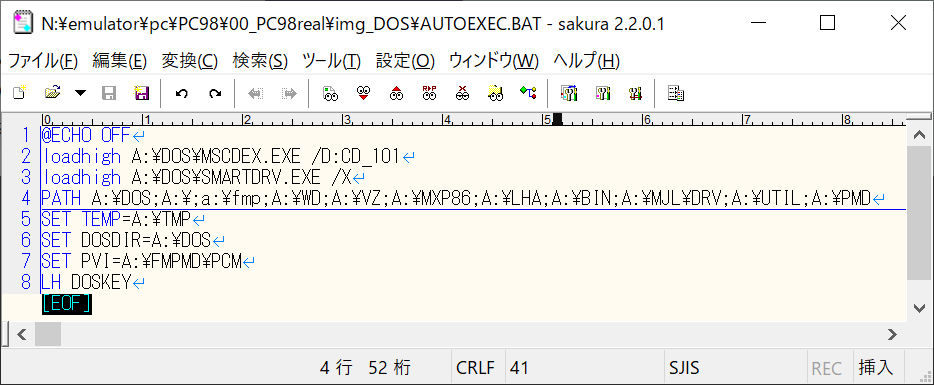The width and height of the screenshot is (934, 385).
Task: Open the 変換(C) menu
Action: [189, 60]
